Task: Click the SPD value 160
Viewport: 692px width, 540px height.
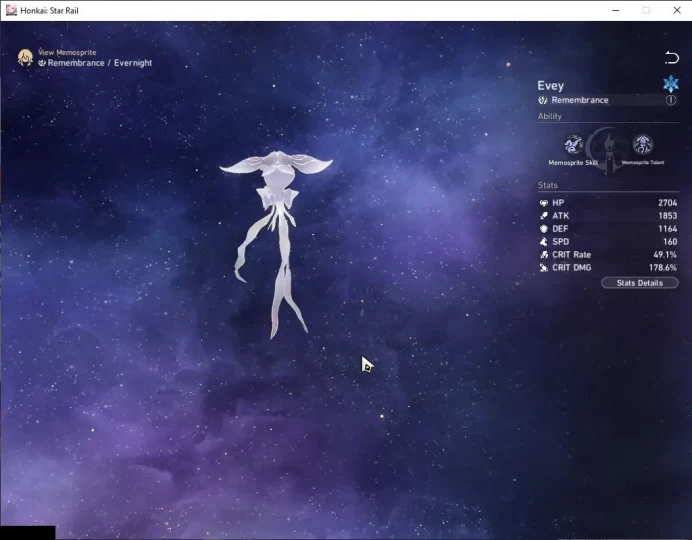Action: point(670,242)
